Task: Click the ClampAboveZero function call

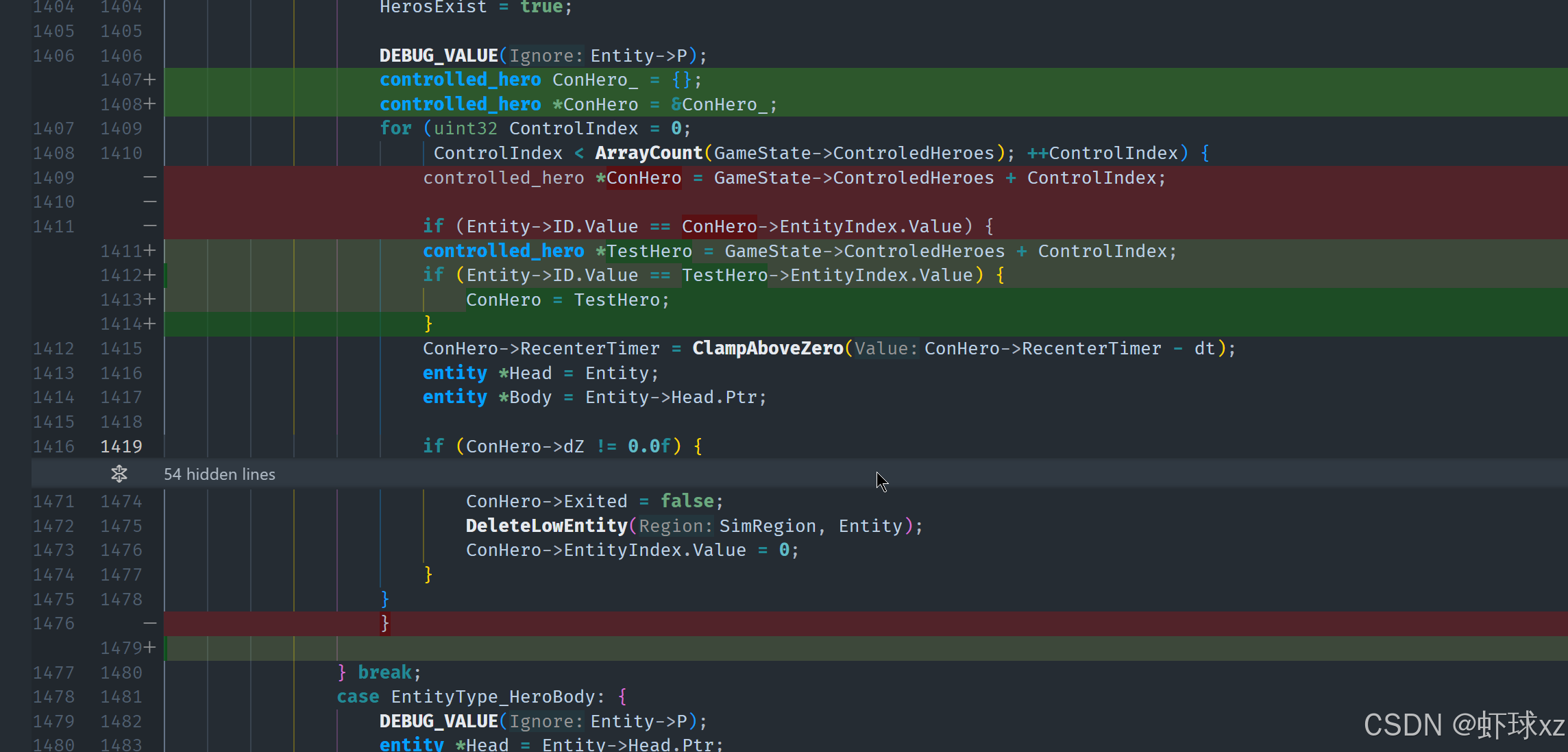Action: [x=767, y=348]
